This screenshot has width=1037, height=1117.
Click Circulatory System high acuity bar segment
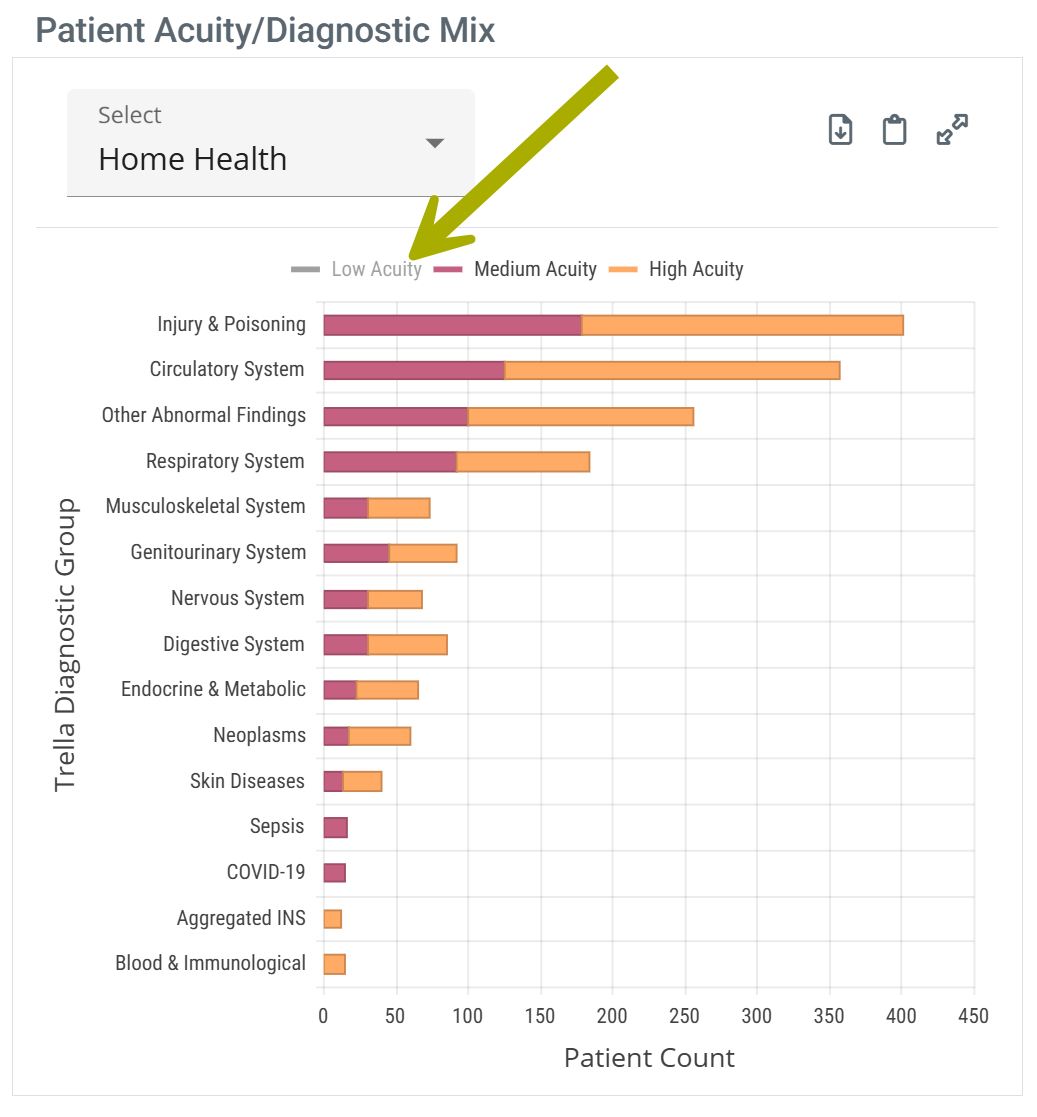[672, 370]
